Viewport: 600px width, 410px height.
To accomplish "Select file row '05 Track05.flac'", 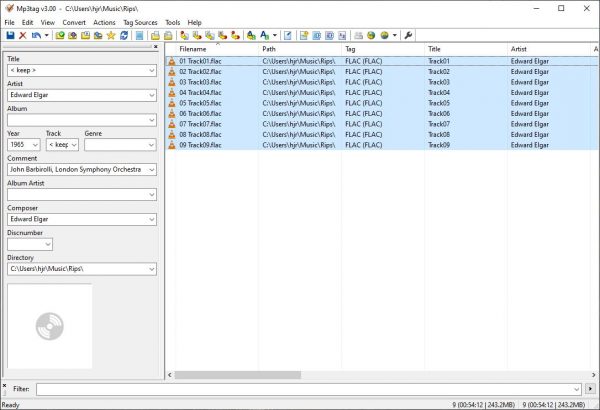I will 382,103.
